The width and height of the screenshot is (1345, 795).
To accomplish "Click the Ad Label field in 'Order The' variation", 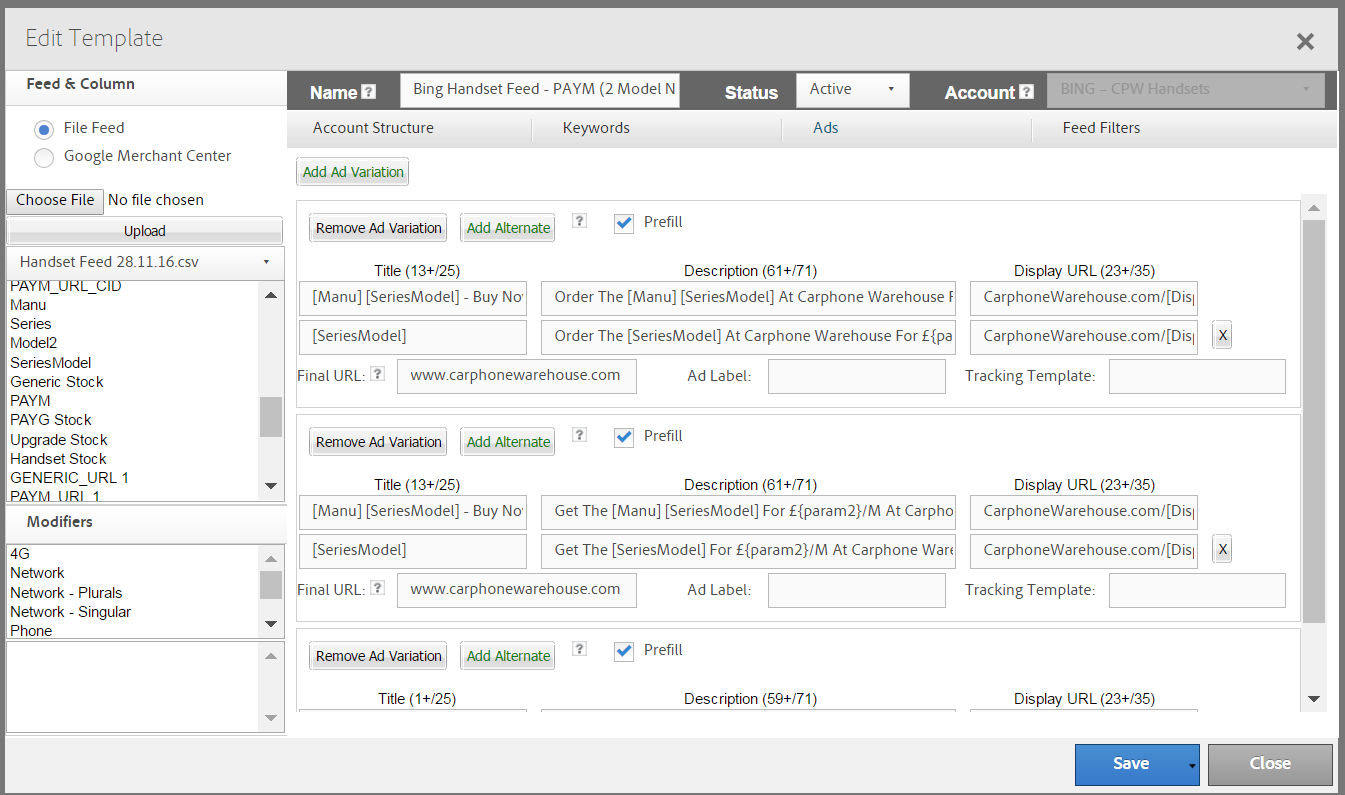I will click(857, 376).
